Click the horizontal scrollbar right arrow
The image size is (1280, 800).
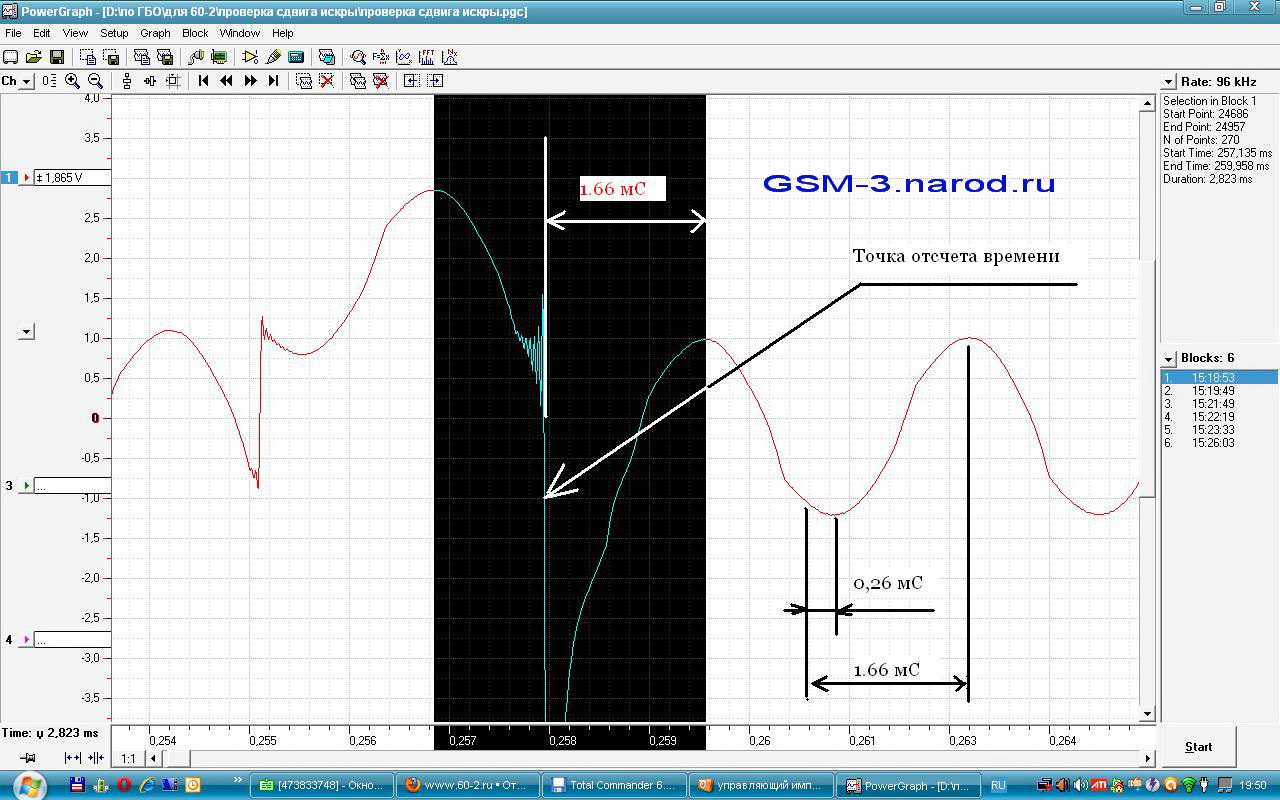tap(1148, 759)
